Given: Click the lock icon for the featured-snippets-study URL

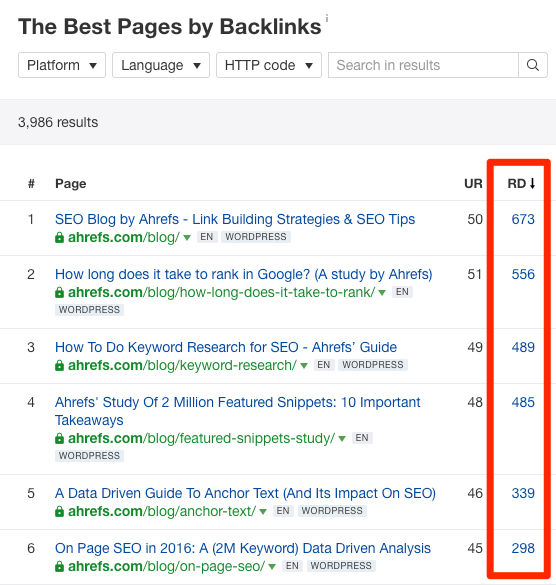Looking at the screenshot, I should pyautogui.click(x=59, y=438).
